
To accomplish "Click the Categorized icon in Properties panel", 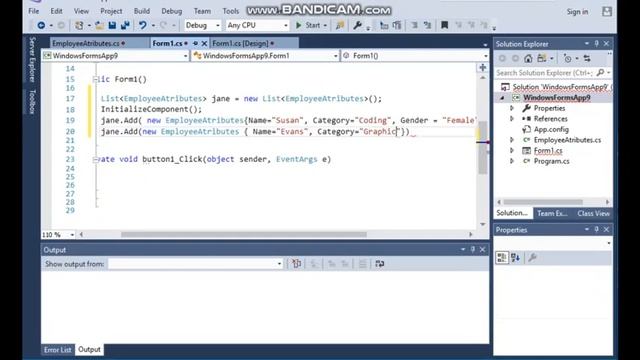I will pos(502,258).
